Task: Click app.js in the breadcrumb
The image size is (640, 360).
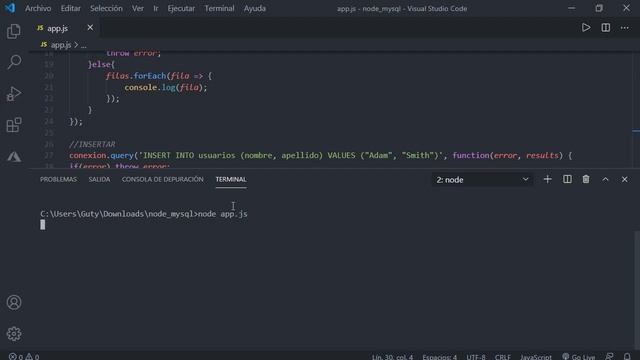Action: (x=61, y=45)
